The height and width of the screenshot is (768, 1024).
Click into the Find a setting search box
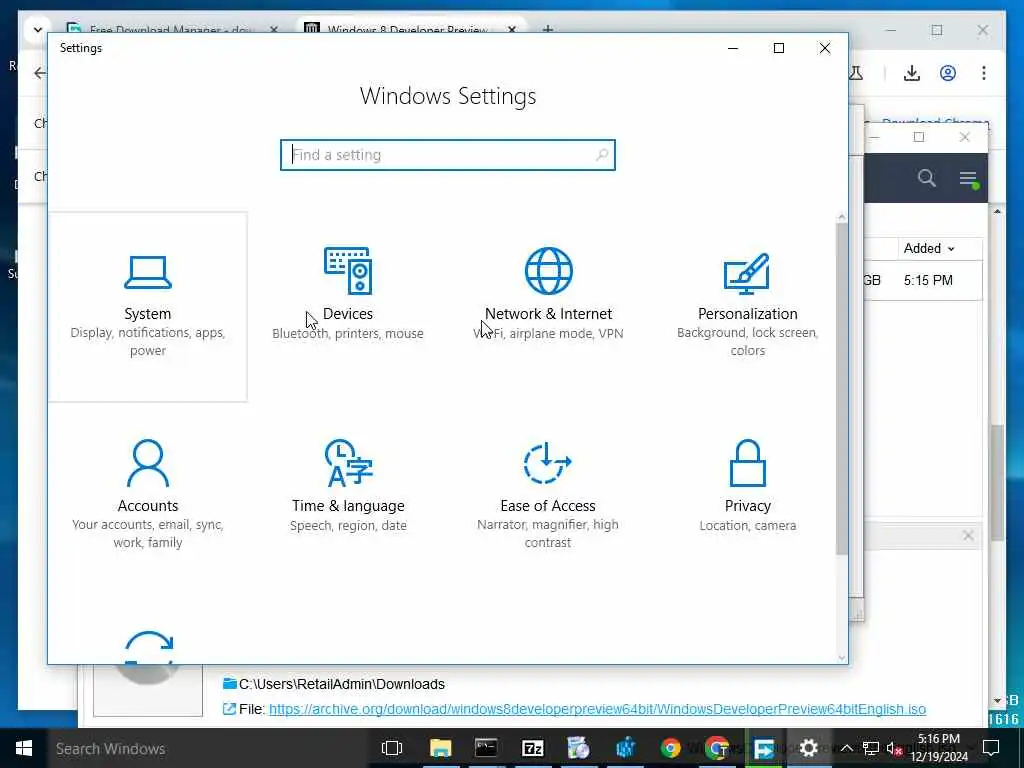pos(447,155)
